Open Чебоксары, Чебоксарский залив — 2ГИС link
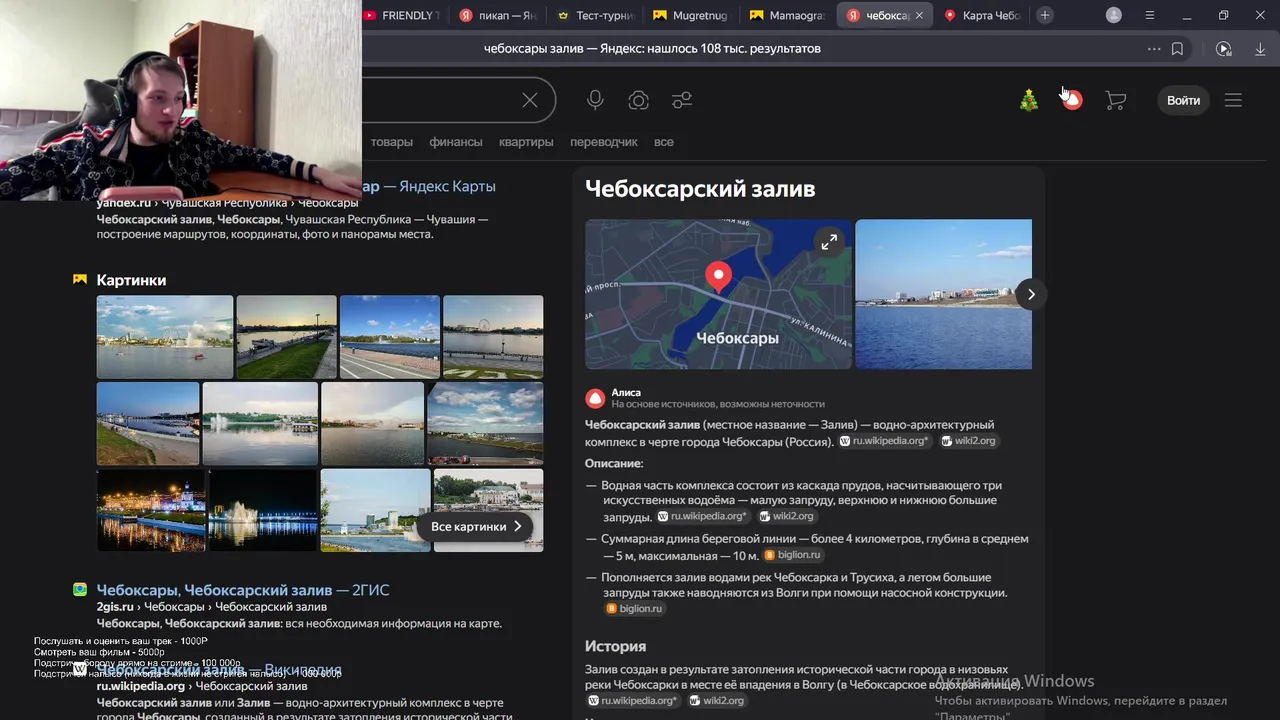The width and height of the screenshot is (1280, 720). 243,590
